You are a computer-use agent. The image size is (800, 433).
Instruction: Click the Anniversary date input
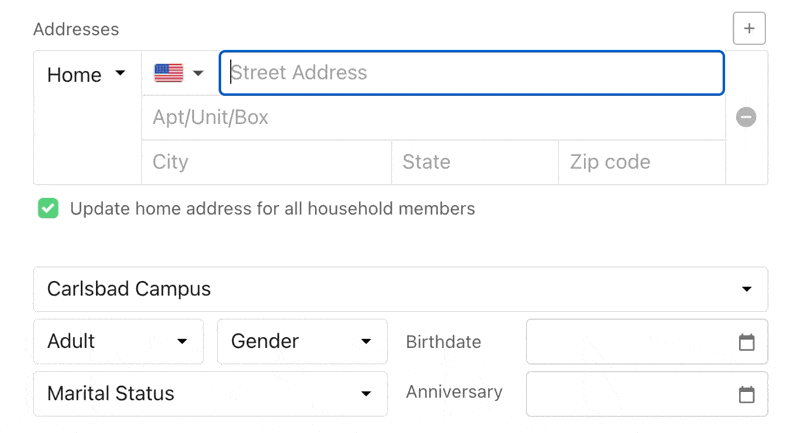632,394
